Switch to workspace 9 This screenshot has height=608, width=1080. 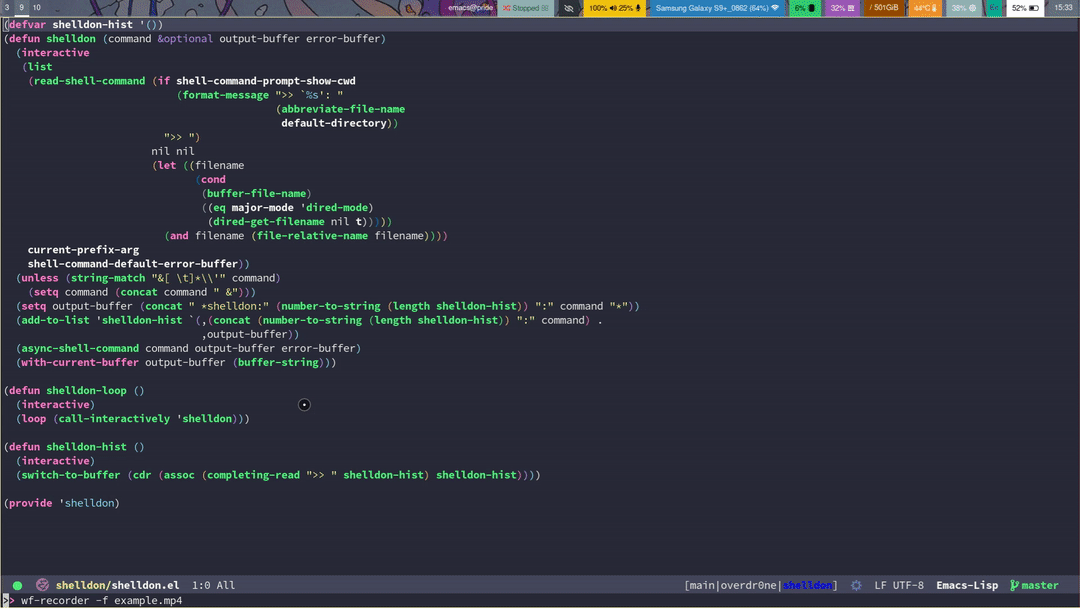(x=21, y=8)
